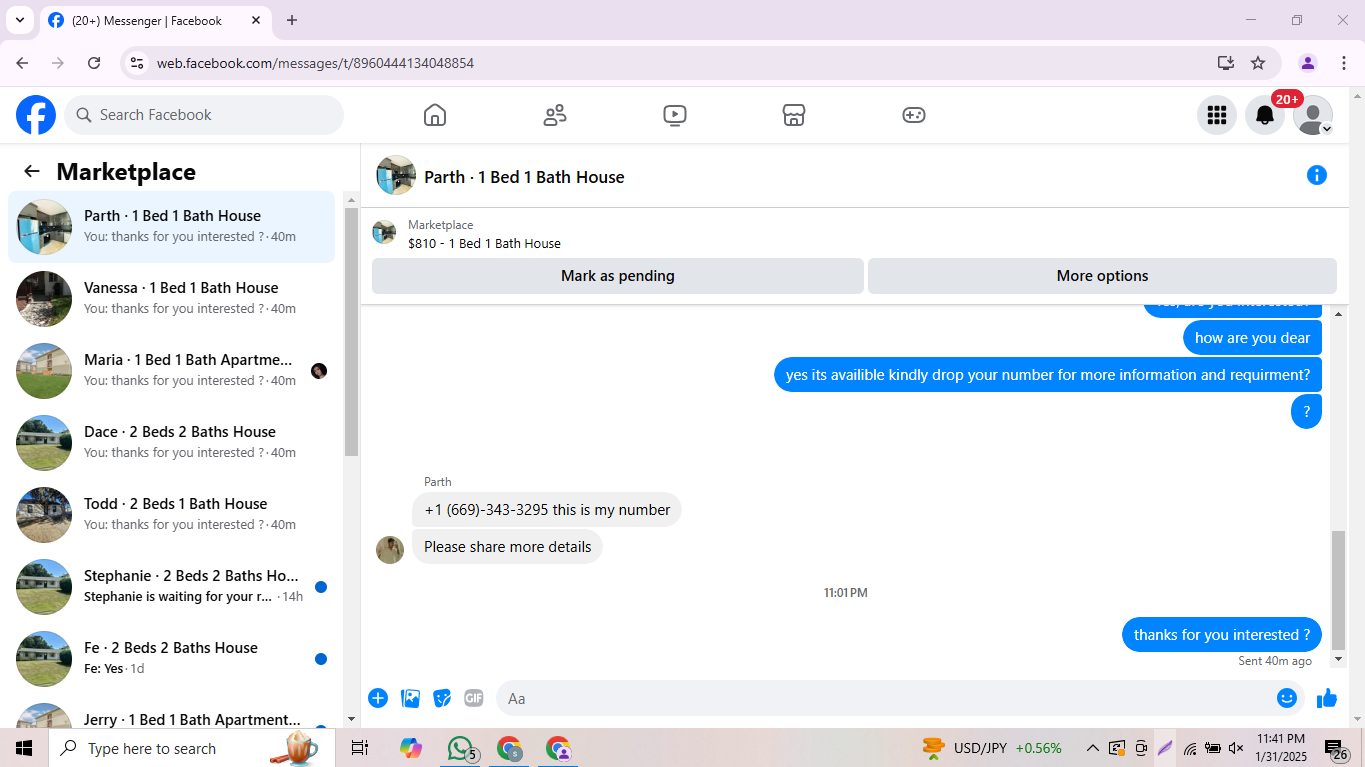Open the account profile avatar menu
Screen dimensions: 1365x767
coord(1313,115)
